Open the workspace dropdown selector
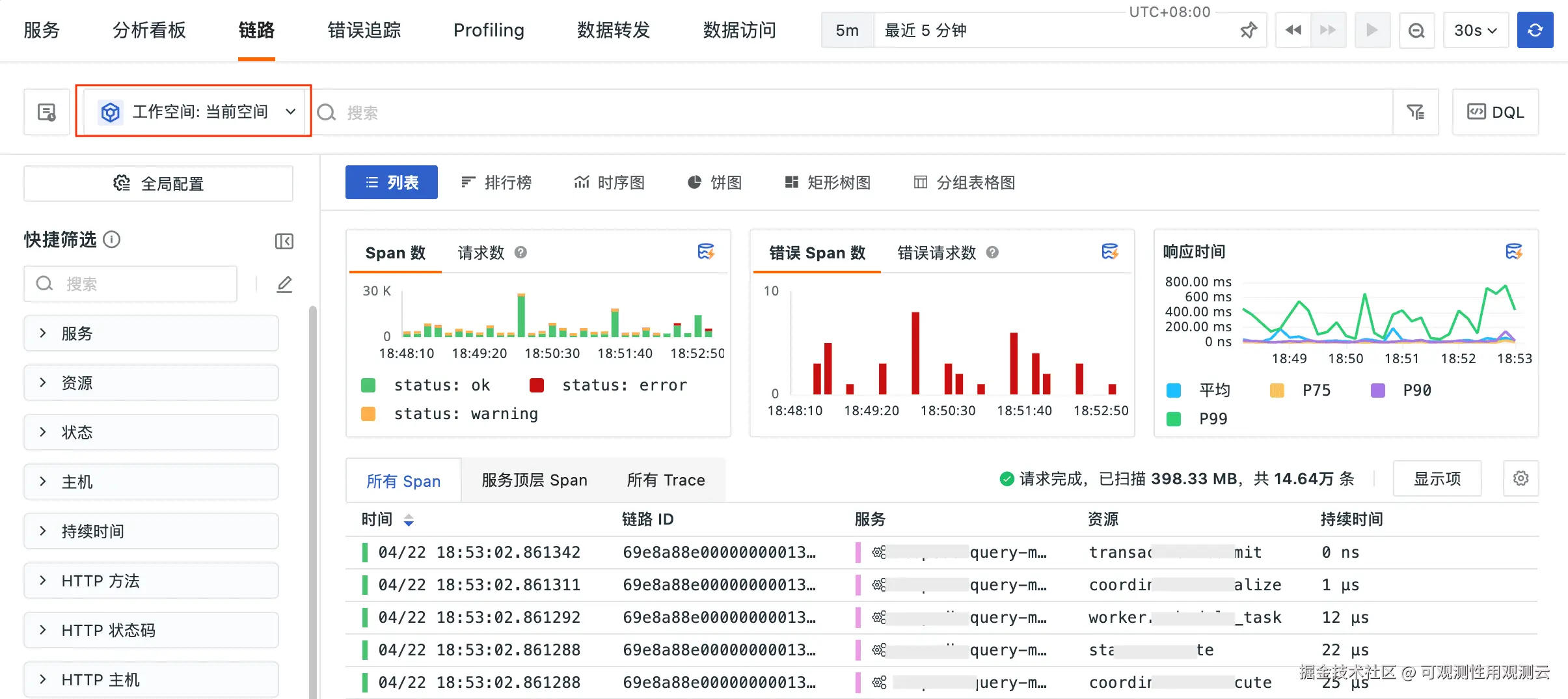1568x699 pixels. (x=194, y=112)
